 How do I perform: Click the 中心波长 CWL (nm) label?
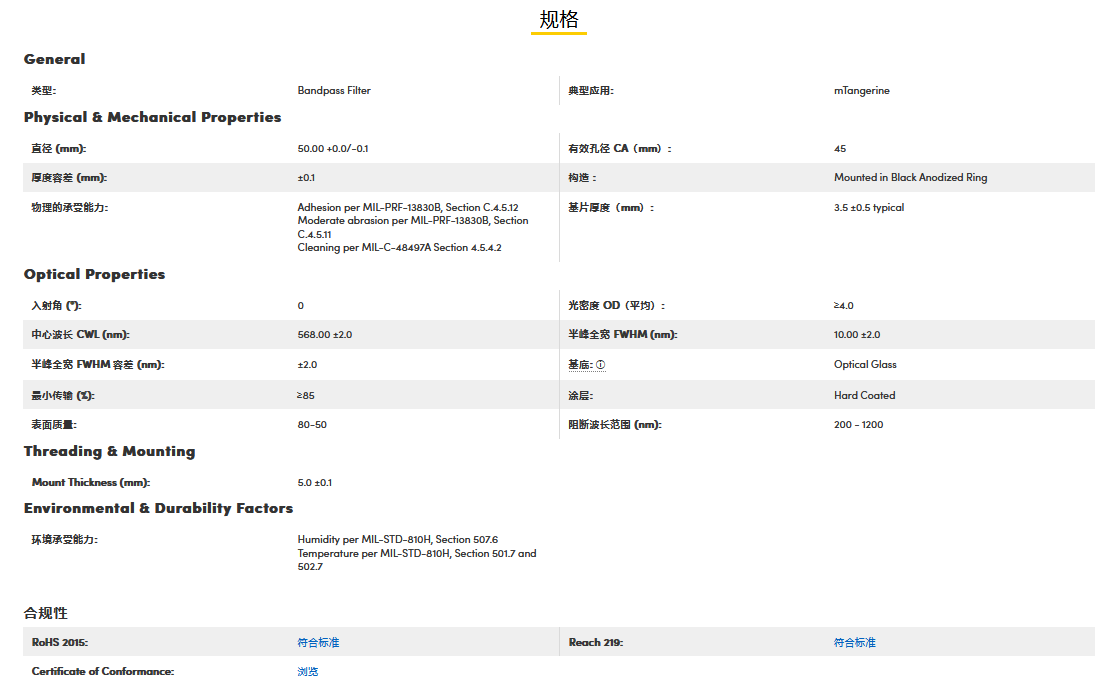click(x=80, y=334)
